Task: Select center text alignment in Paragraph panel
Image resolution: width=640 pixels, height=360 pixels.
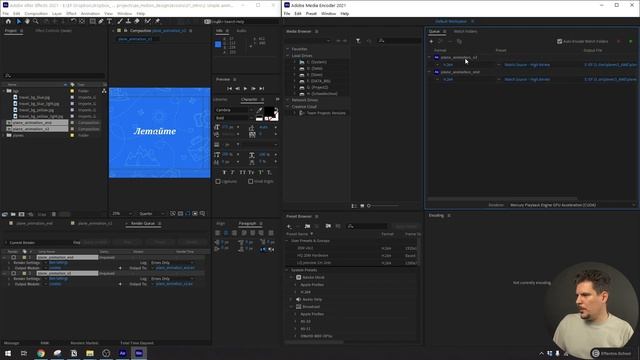Action: [x=226, y=233]
